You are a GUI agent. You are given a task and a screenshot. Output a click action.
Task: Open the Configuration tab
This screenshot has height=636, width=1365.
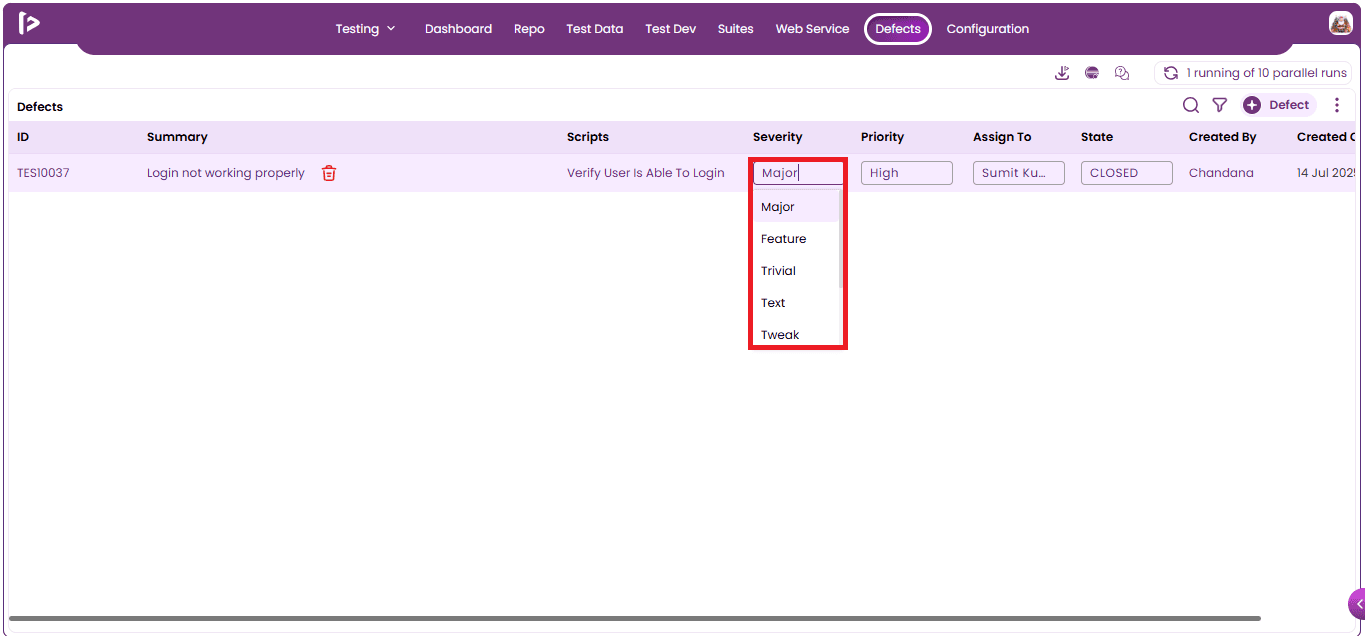tap(988, 29)
